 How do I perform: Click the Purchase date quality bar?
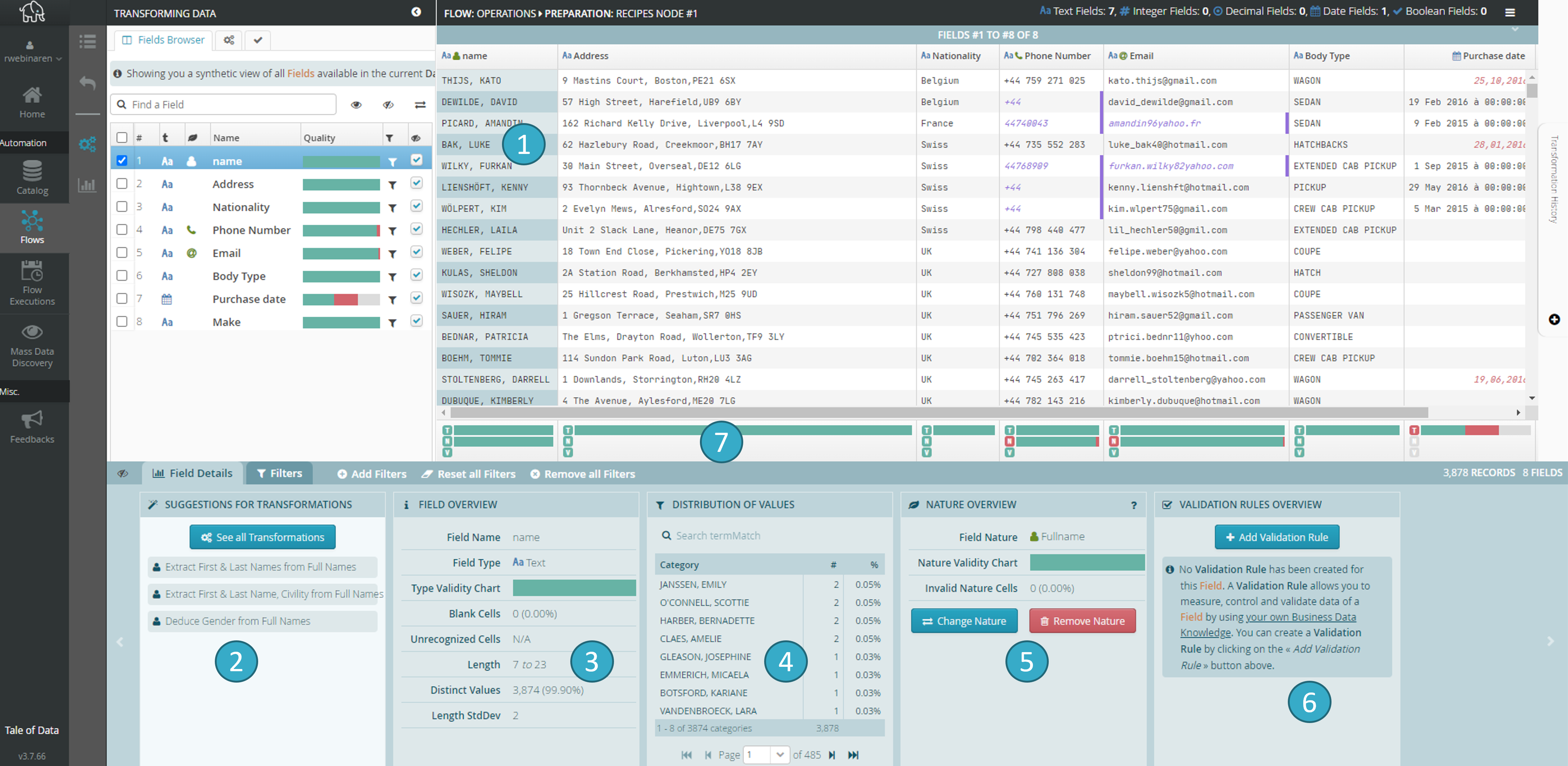point(341,299)
